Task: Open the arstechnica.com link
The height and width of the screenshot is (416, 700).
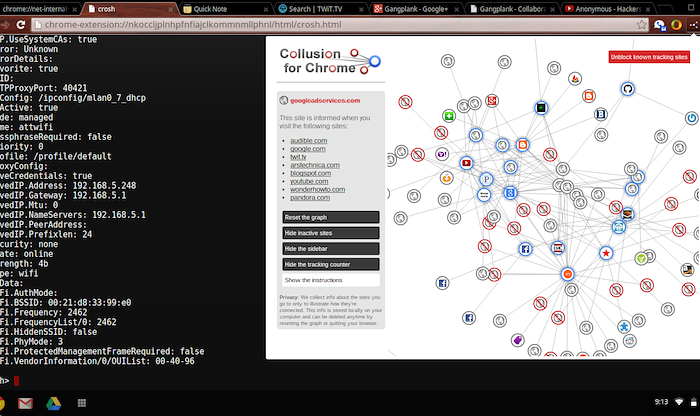Action: (x=315, y=165)
